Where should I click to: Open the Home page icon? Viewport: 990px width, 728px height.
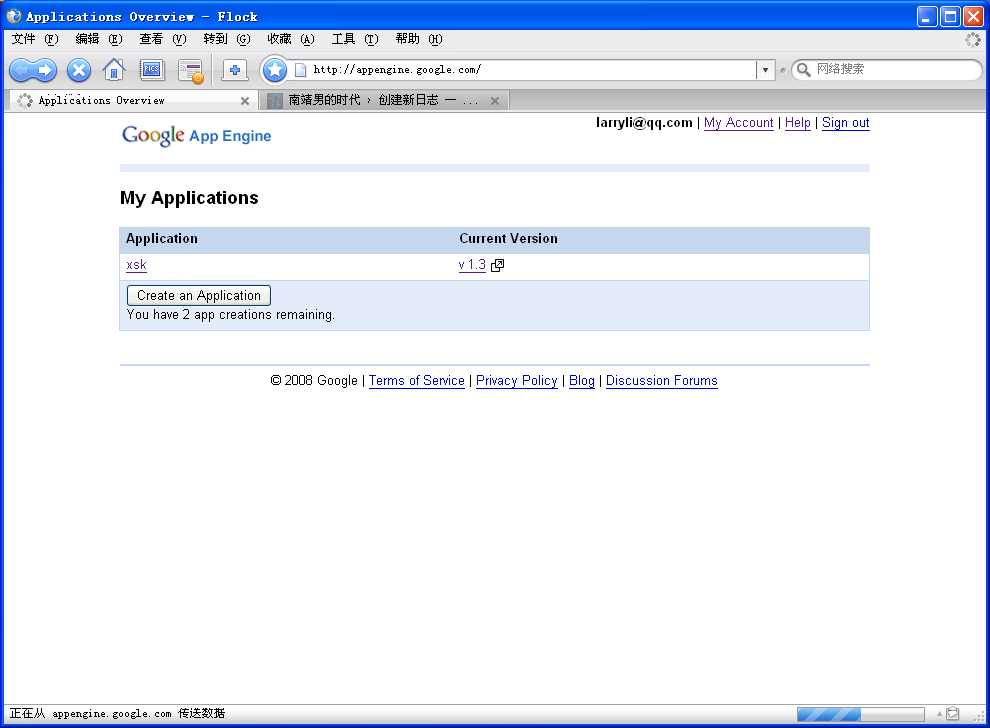[x=114, y=69]
